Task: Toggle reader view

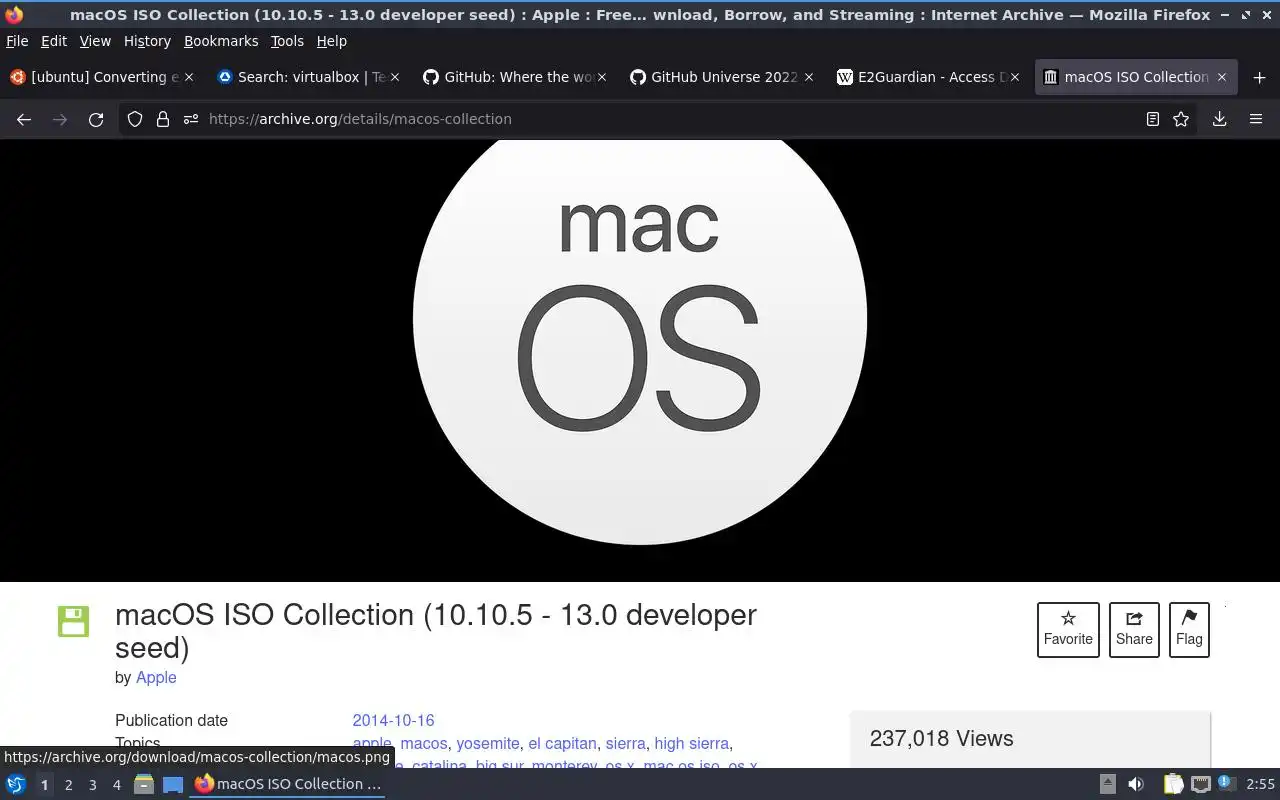Action: pyautogui.click(x=1153, y=119)
